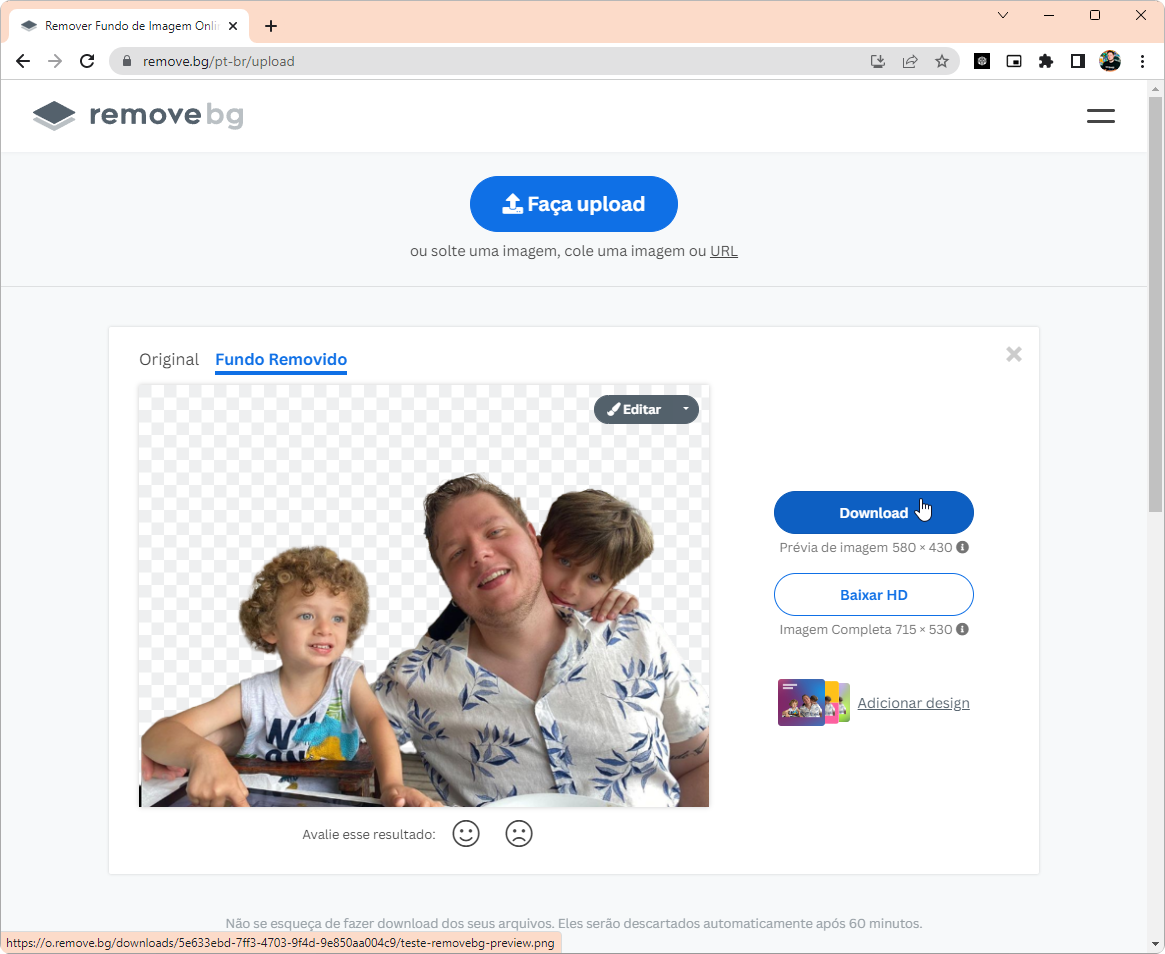Screen dimensions: 1165x954
Task: Click the Editar button
Action: (634, 409)
